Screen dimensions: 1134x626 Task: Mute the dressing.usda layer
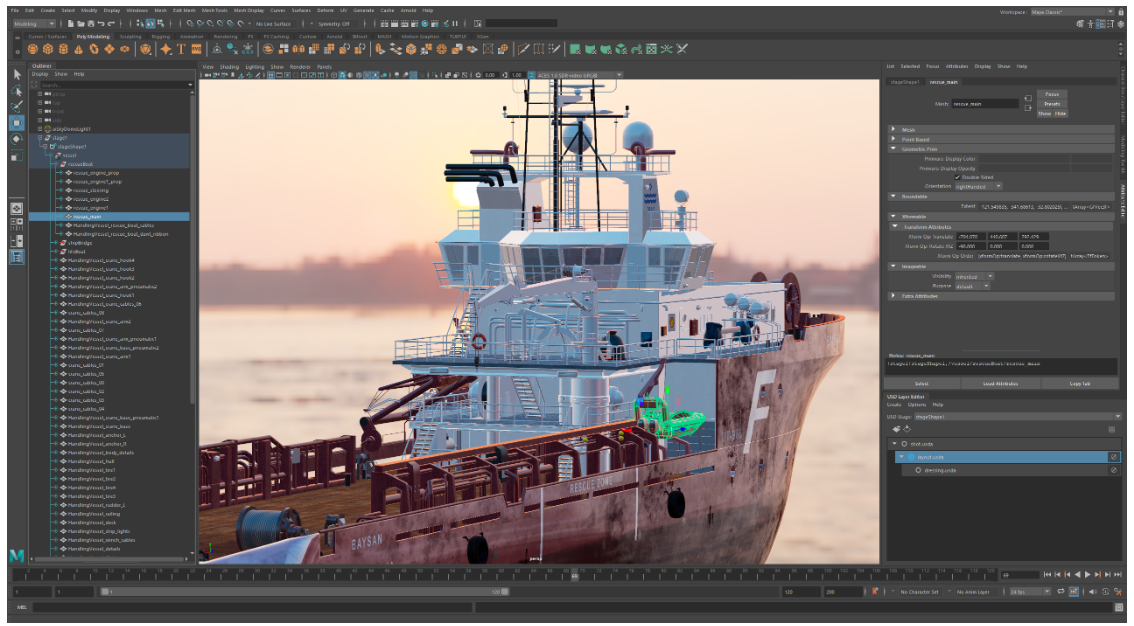tap(1113, 470)
